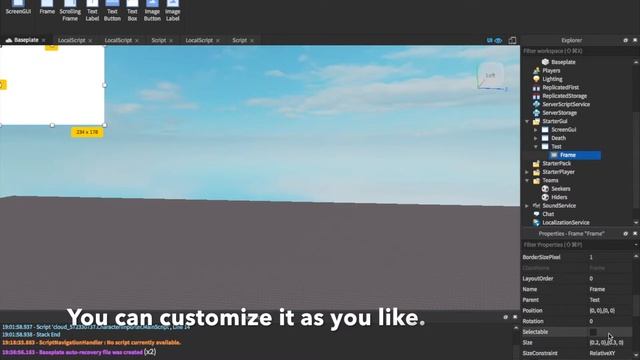Viewport: 640px width, 360px height.
Task: Insert a Frame from the toolbar
Action: coord(47,7)
